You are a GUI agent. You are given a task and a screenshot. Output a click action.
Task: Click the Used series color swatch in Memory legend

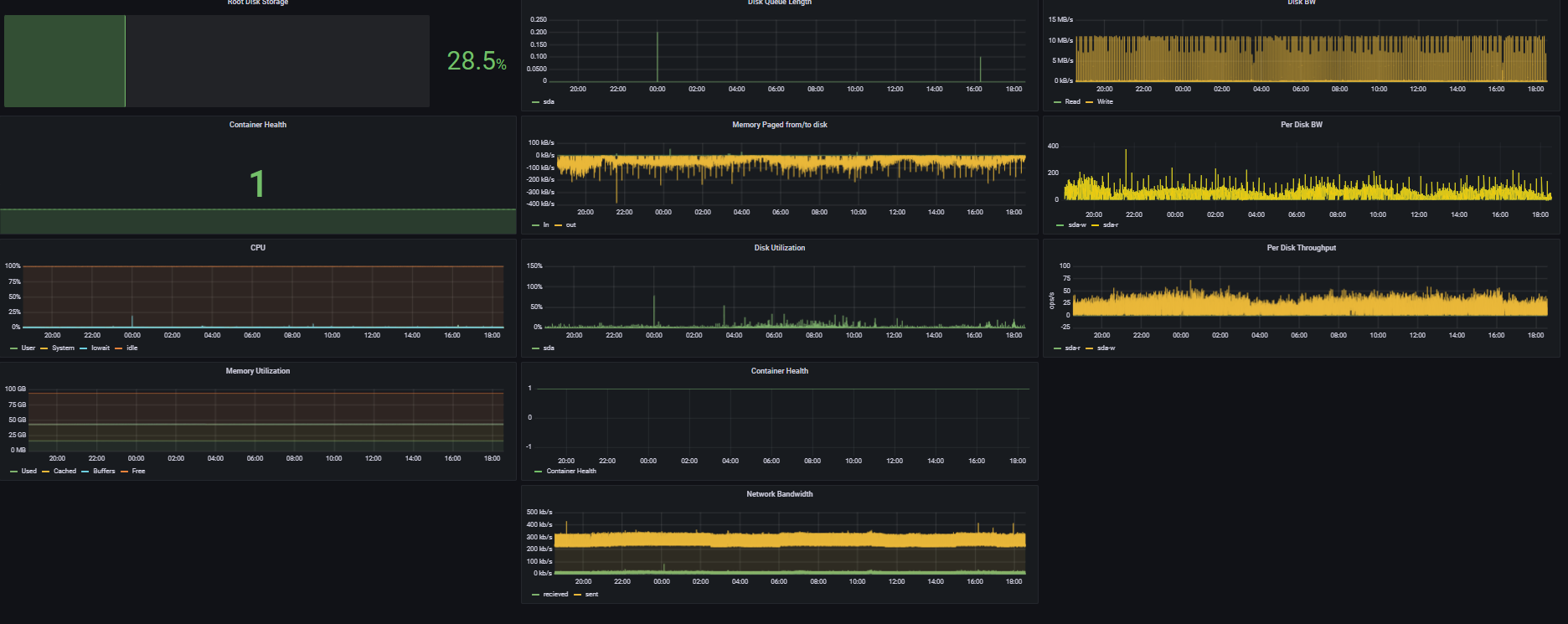pyautogui.click(x=13, y=472)
